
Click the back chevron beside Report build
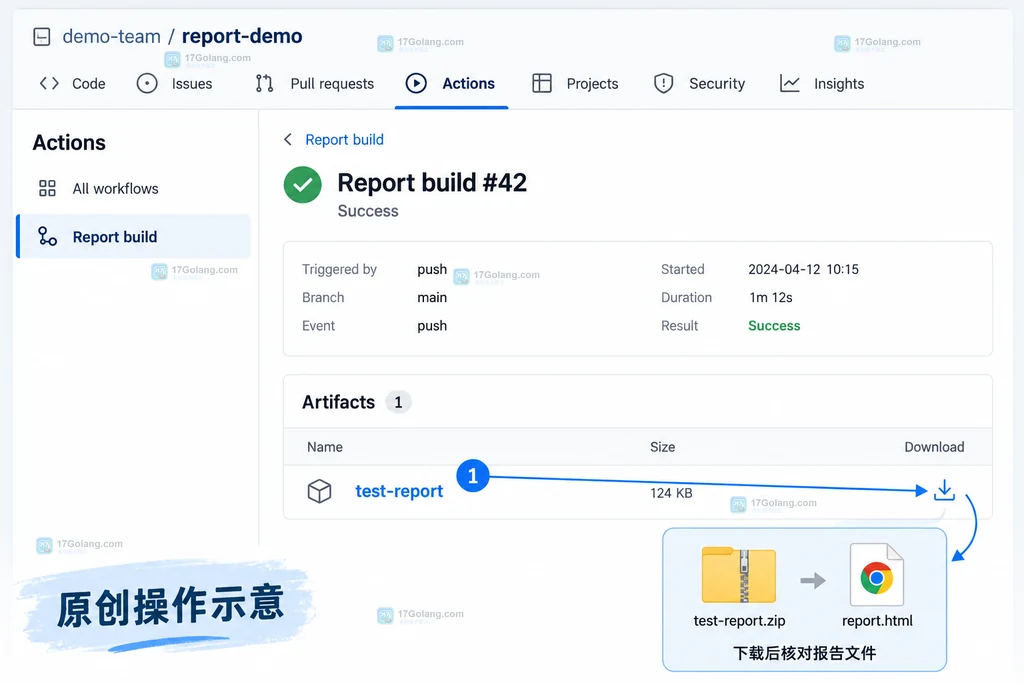point(287,139)
